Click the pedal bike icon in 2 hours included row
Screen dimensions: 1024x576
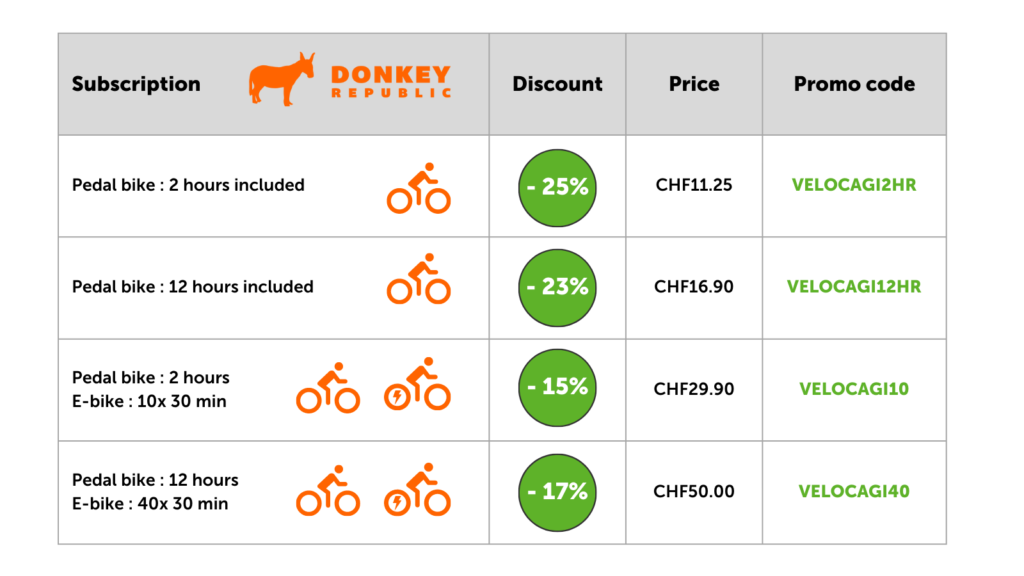click(419, 188)
